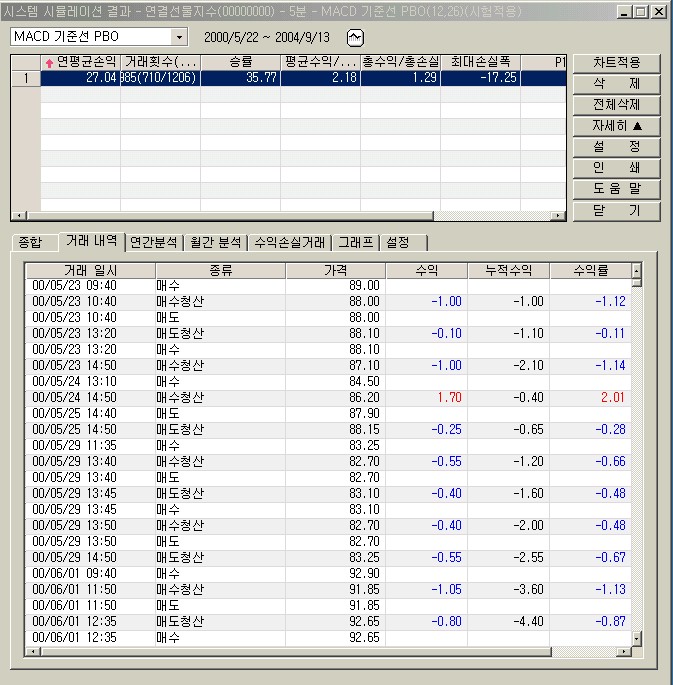
Task: Select the 수익손실거래 tab
Action: coord(289,242)
